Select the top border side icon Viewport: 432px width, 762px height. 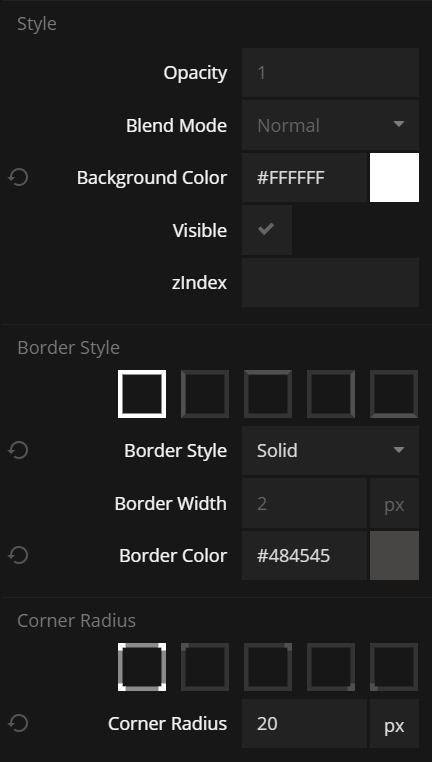point(268,394)
